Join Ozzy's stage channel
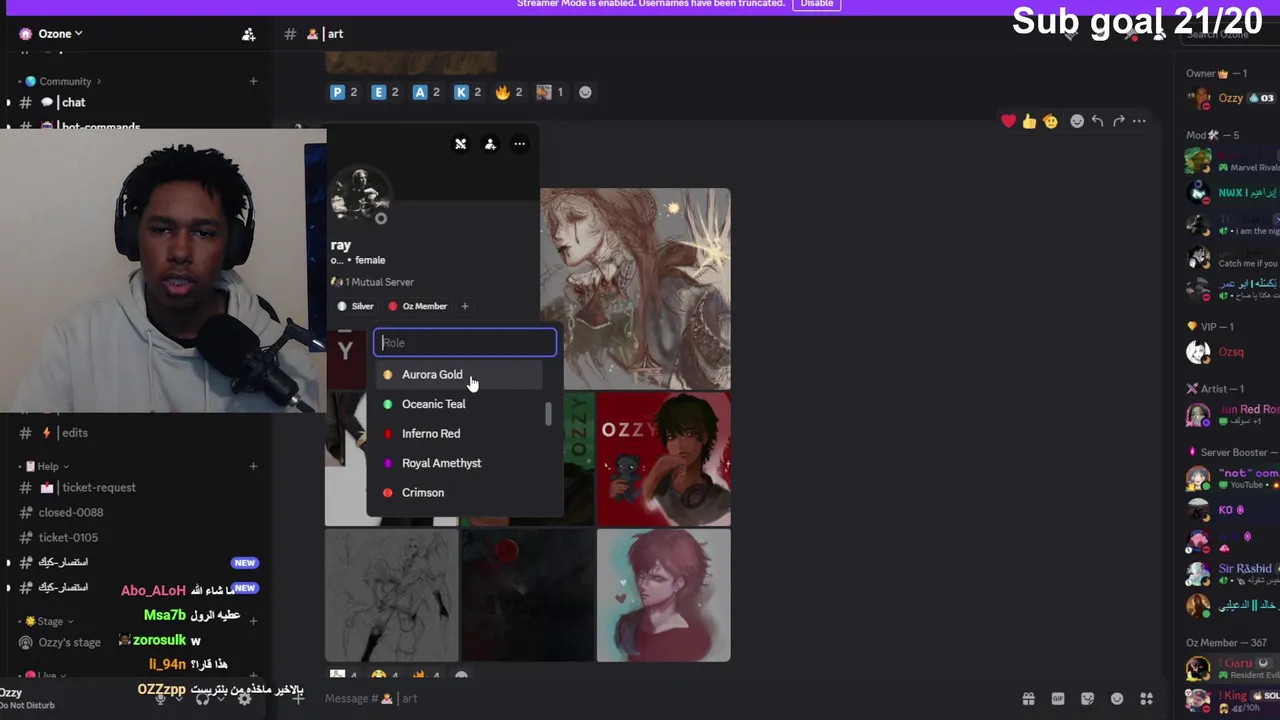Viewport: 1280px width, 720px height. [x=69, y=642]
